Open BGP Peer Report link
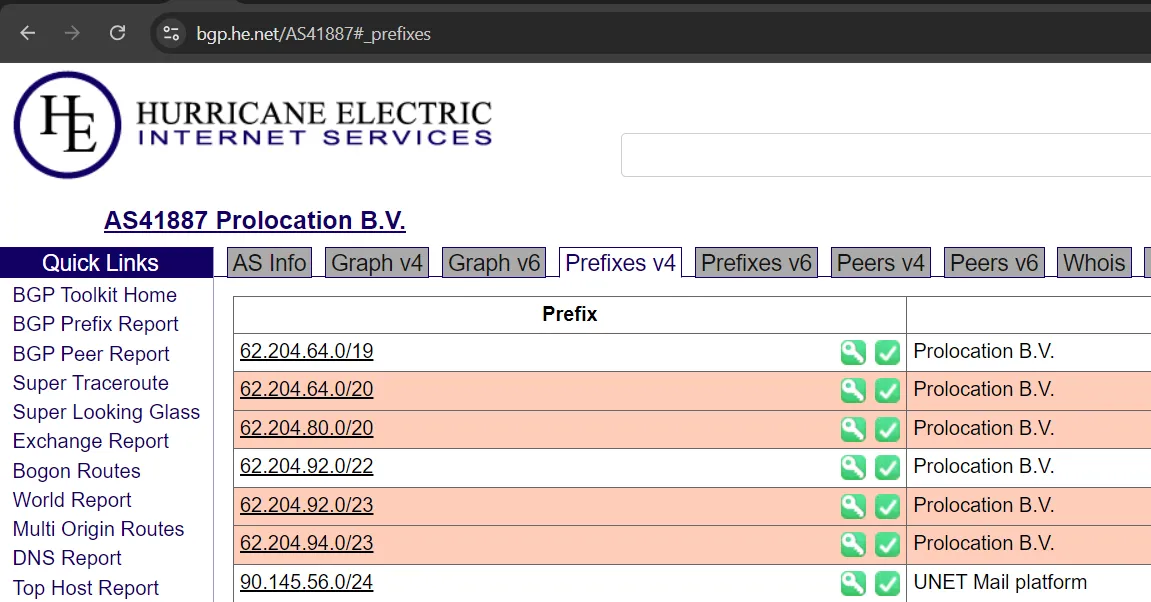Viewport: 1151px width, 602px height. pos(91,354)
